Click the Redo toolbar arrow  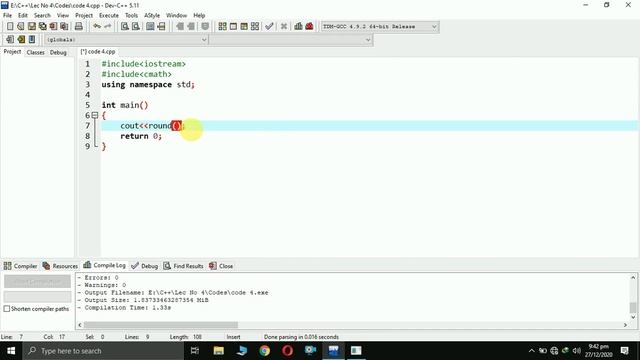coord(108,27)
